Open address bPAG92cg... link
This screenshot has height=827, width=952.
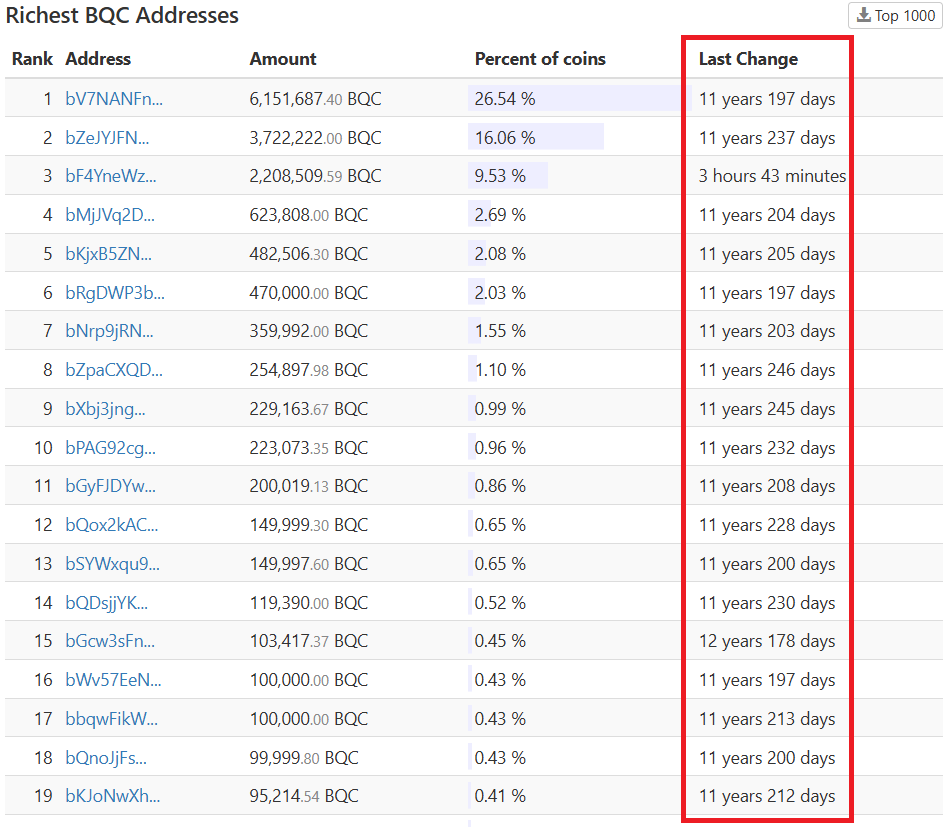[x=110, y=448]
